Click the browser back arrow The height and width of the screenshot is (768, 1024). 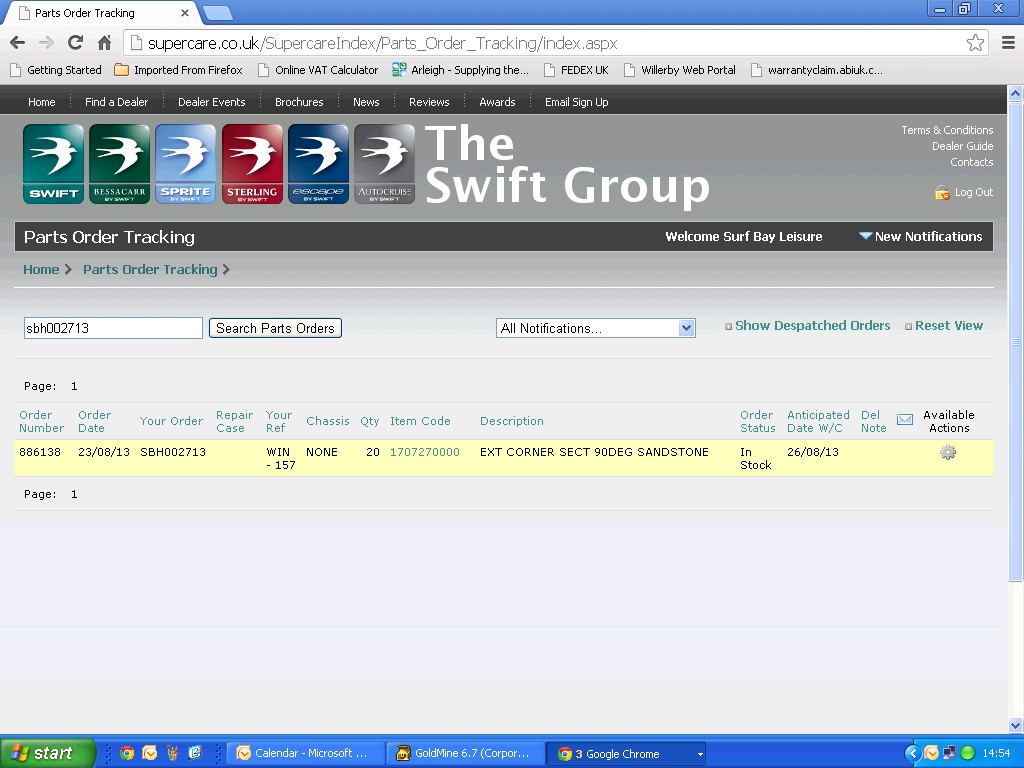(x=18, y=43)
